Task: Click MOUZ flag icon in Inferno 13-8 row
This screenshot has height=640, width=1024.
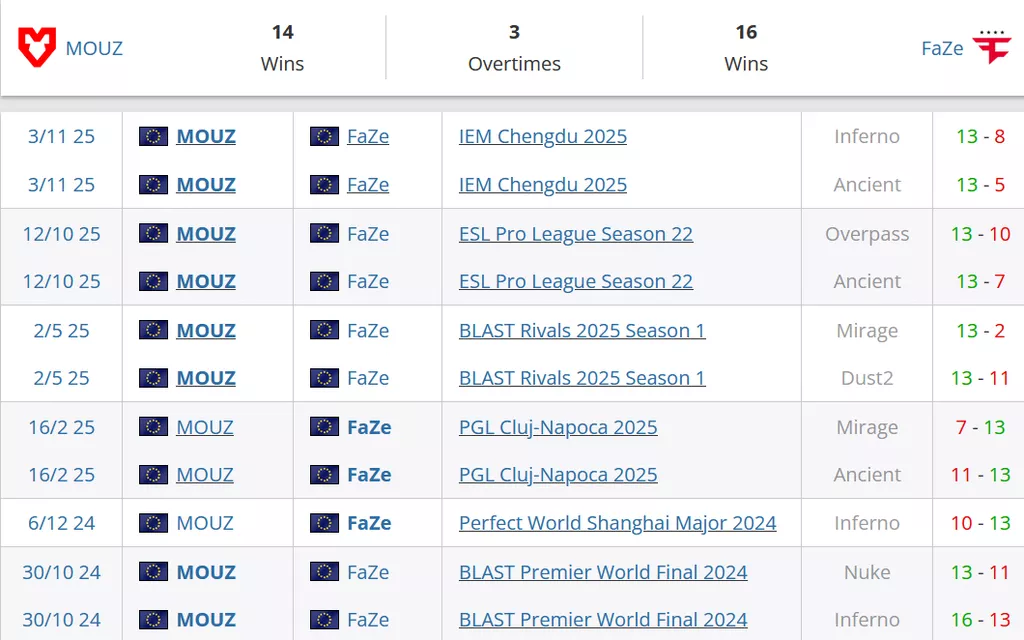Action: [153, 136]
